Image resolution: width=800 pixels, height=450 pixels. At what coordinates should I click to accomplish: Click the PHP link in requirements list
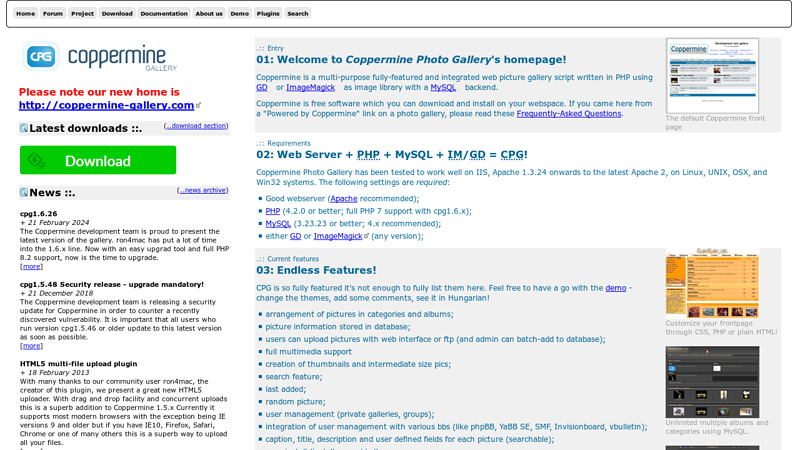point(272,211)
